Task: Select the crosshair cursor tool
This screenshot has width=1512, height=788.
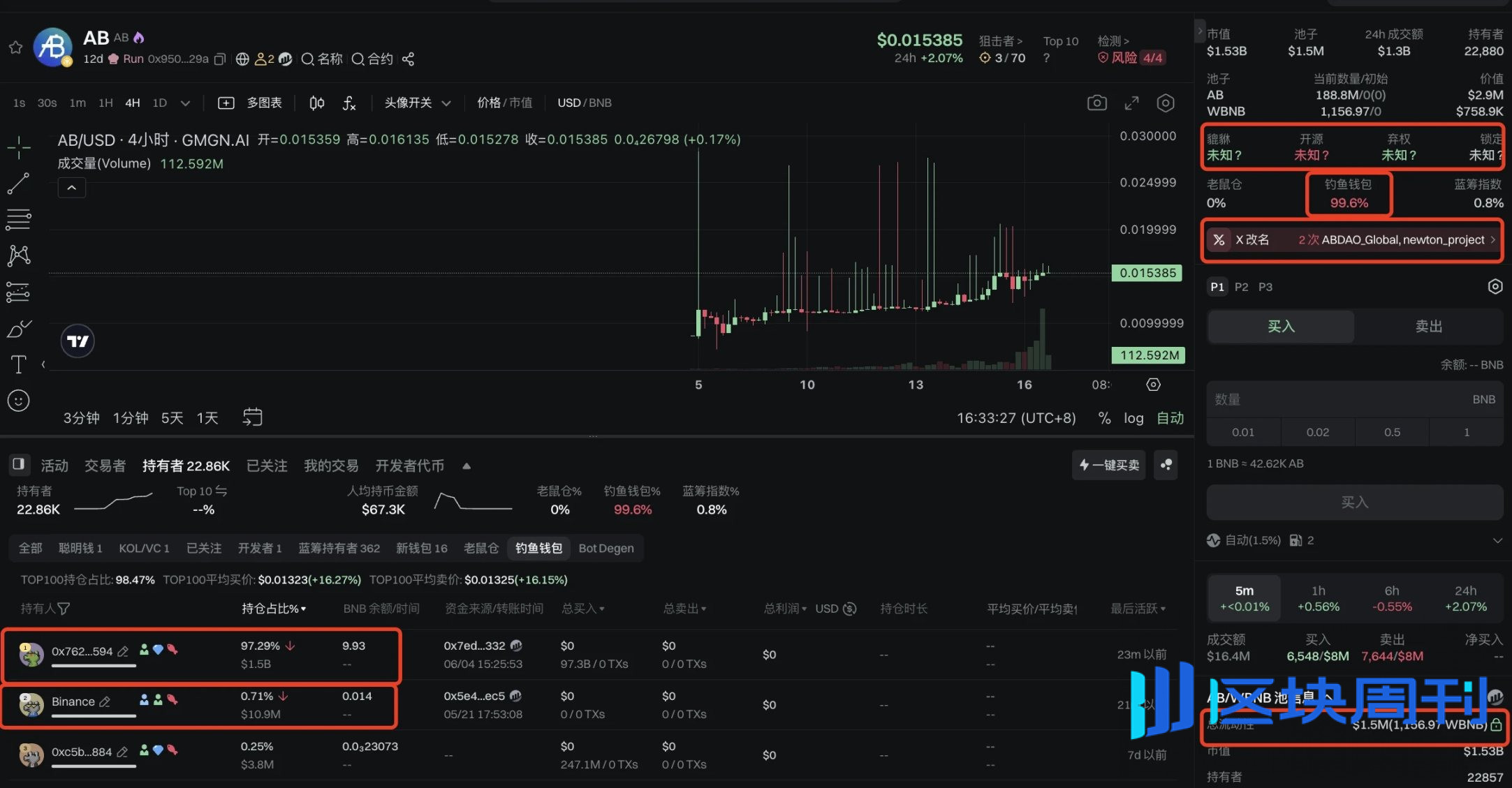Action: pyautogui.click(x=19, y=147)
